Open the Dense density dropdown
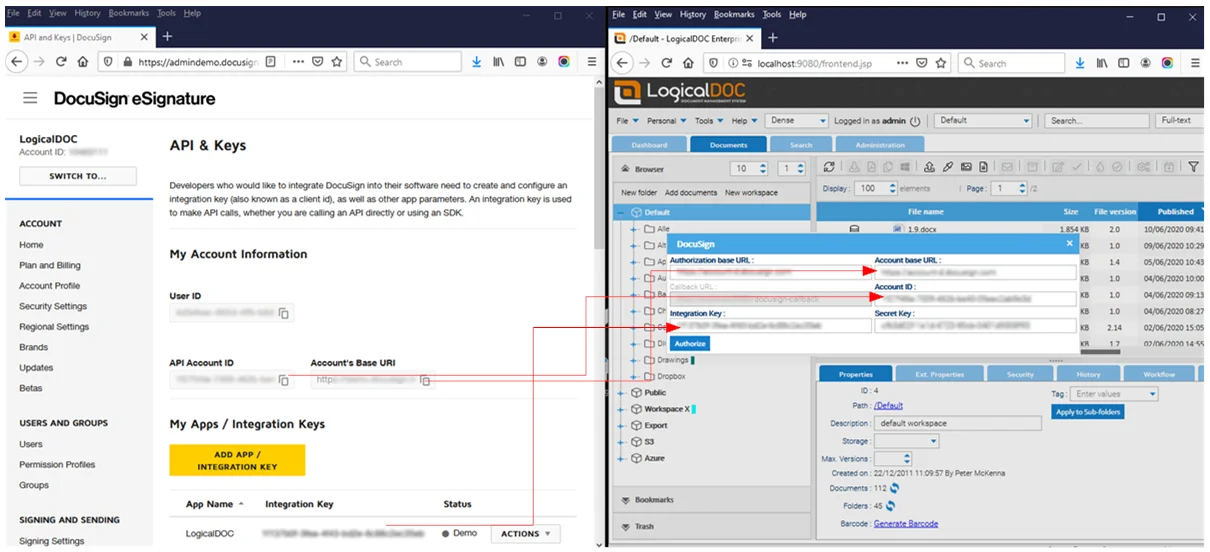 796,121
